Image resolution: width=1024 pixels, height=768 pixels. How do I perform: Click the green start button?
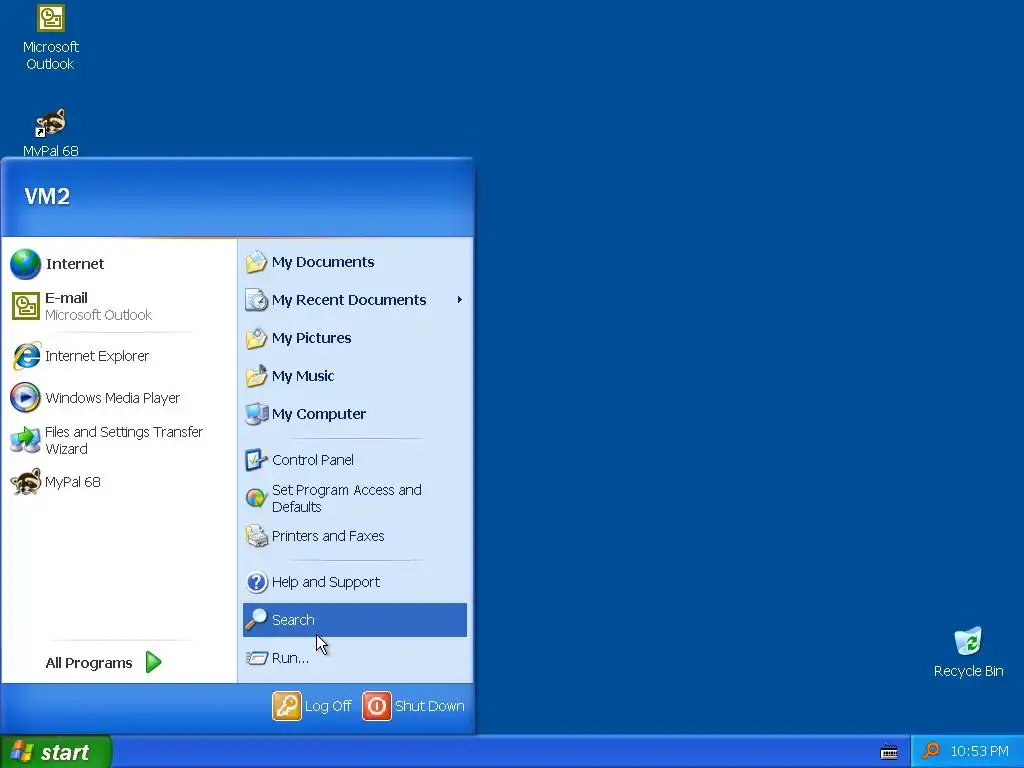pos(56,752)
